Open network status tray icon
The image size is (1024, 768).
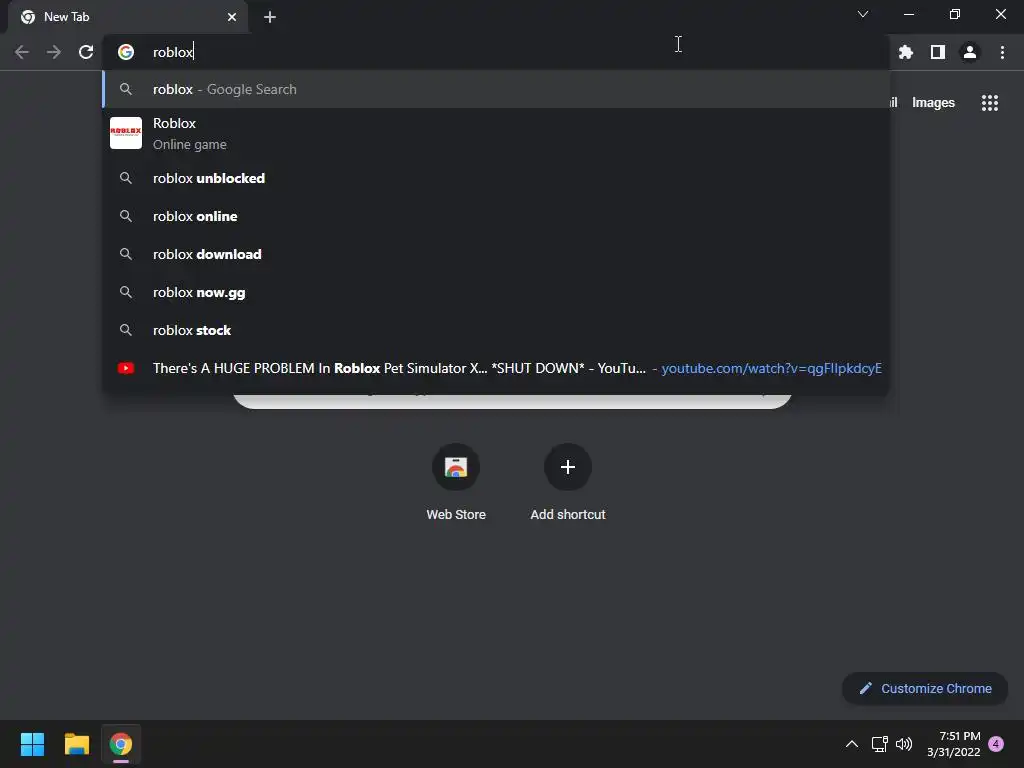[x=879, y=744]
